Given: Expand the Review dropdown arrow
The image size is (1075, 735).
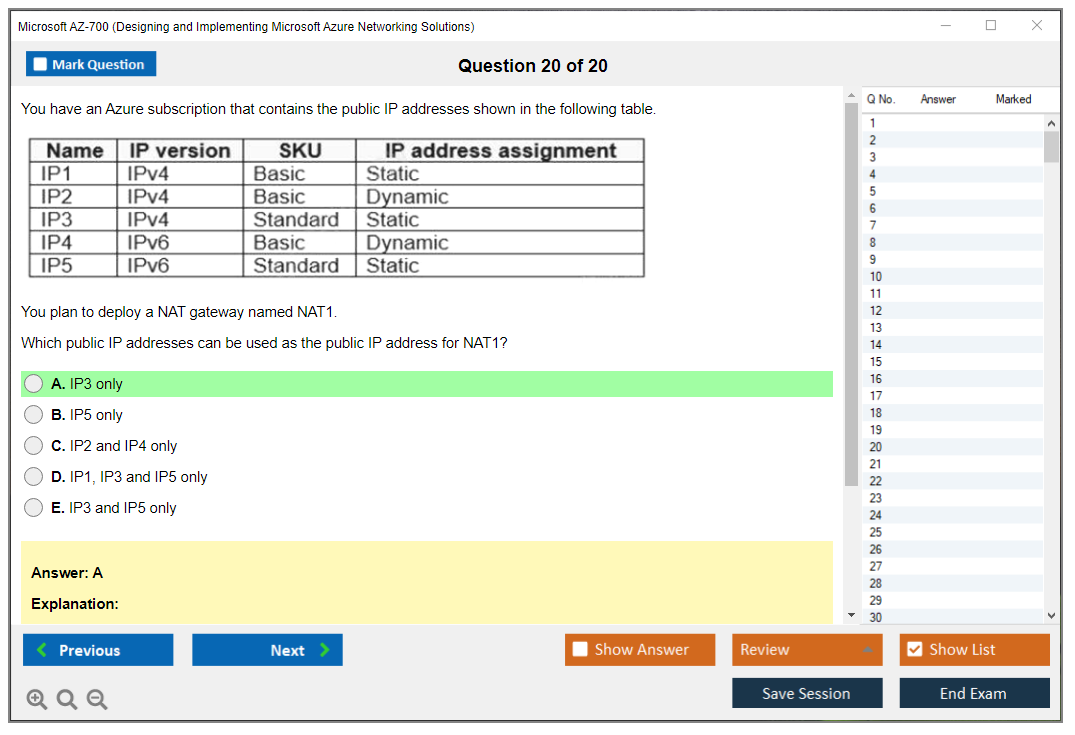Looking at the screenshot, I should pos(867,650).
